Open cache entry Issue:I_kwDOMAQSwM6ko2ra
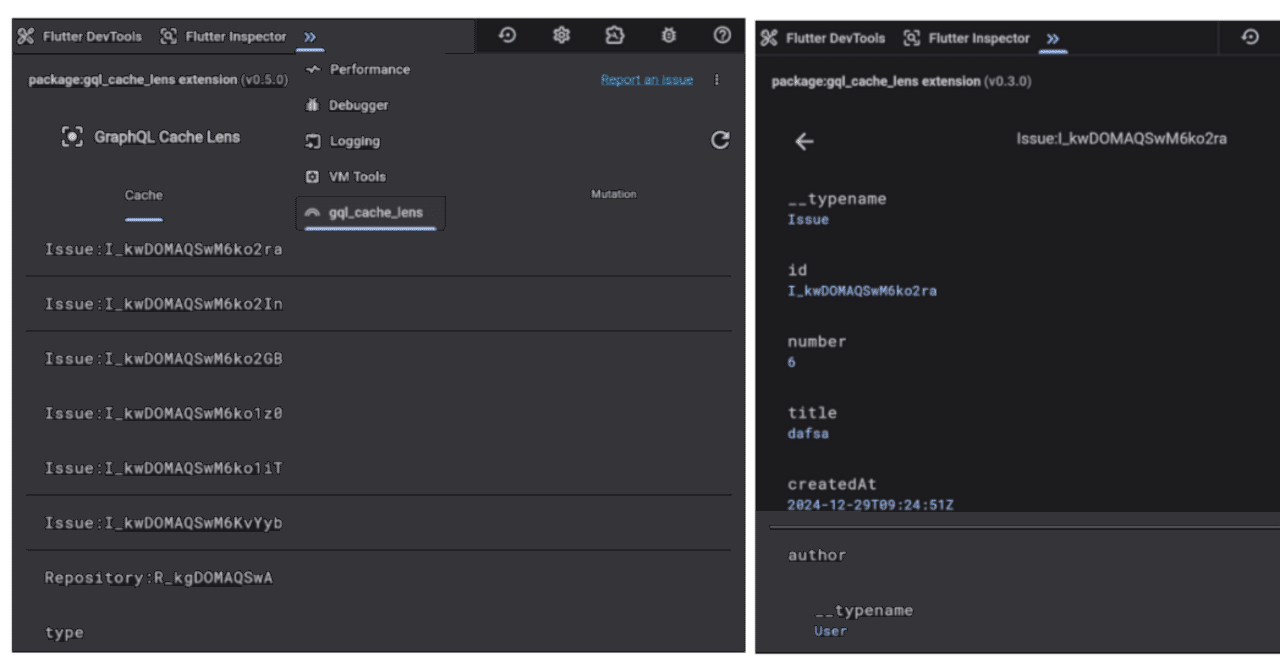The height and width of the screenshot is (670, 1280). pos(378,249)
